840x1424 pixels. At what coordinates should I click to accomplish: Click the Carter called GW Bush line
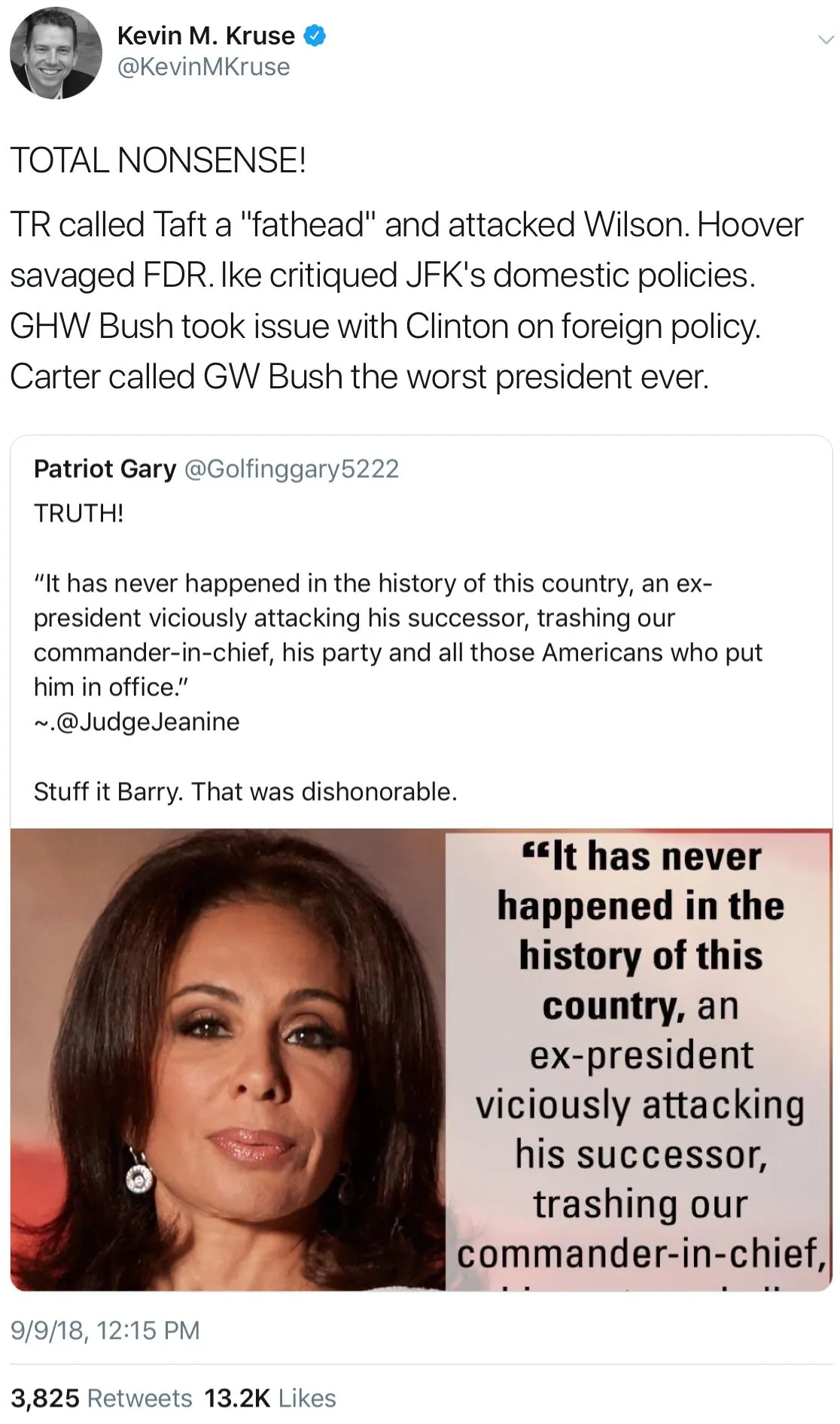tap(360, 376)
